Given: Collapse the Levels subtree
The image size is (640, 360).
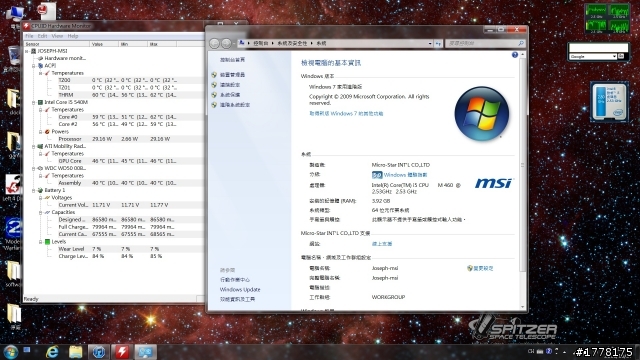Looking at the screenshot, I should [40, 242].
